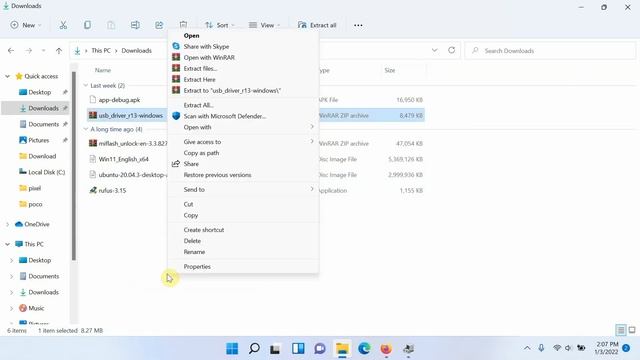This screenshot has width=640, height=360.
Task: Switch to large thumbnails view icon
Action: pyautogui.click(x=632, y=330)
